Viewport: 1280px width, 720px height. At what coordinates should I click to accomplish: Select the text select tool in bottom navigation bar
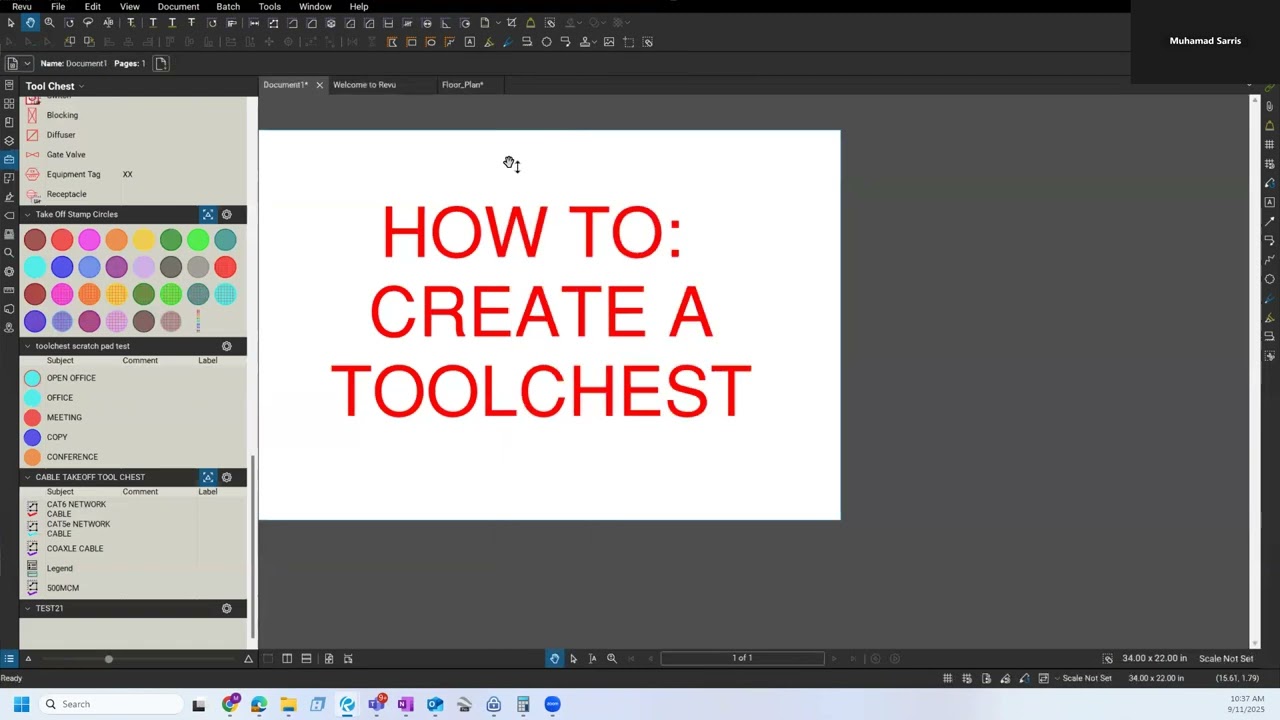coord(592,658)
